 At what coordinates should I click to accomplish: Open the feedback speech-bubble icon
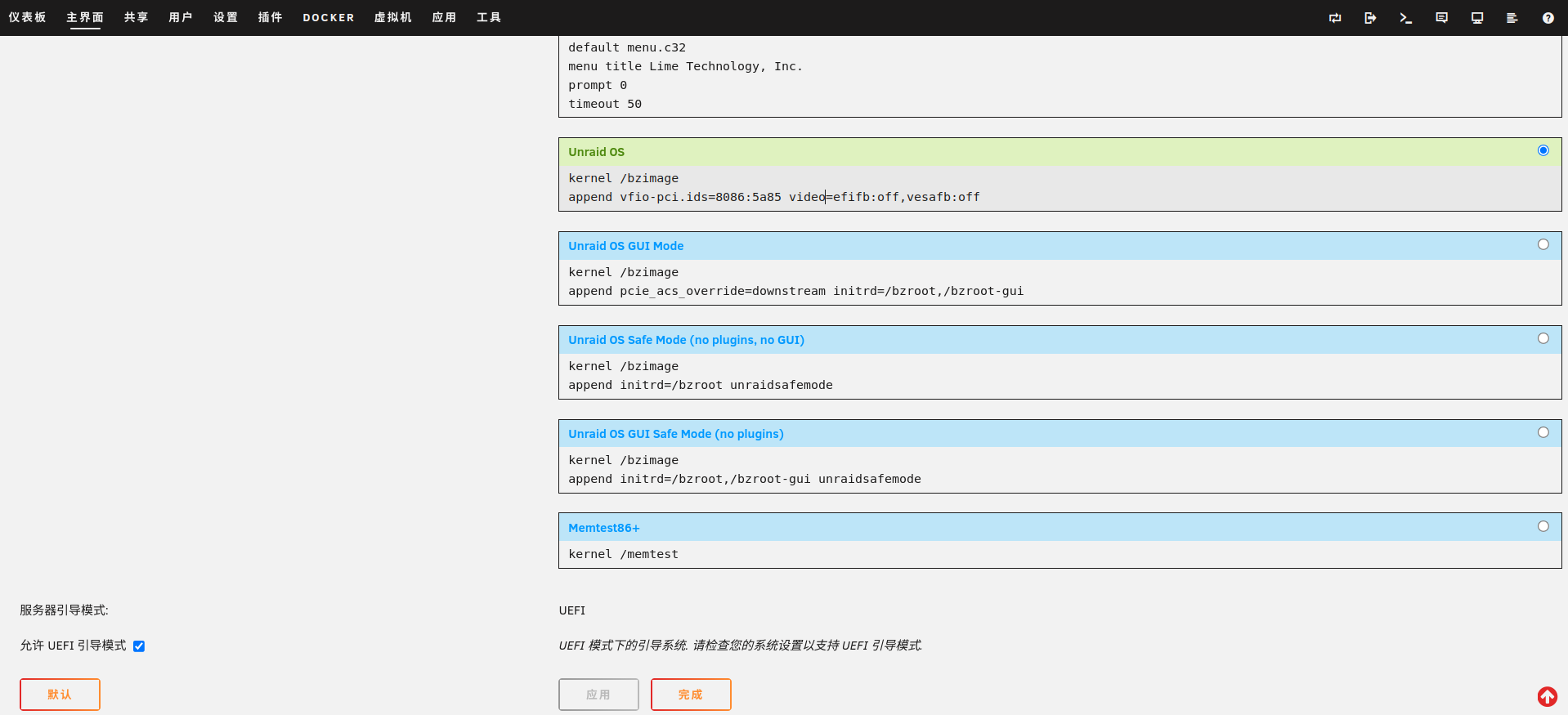[1441, 18]
